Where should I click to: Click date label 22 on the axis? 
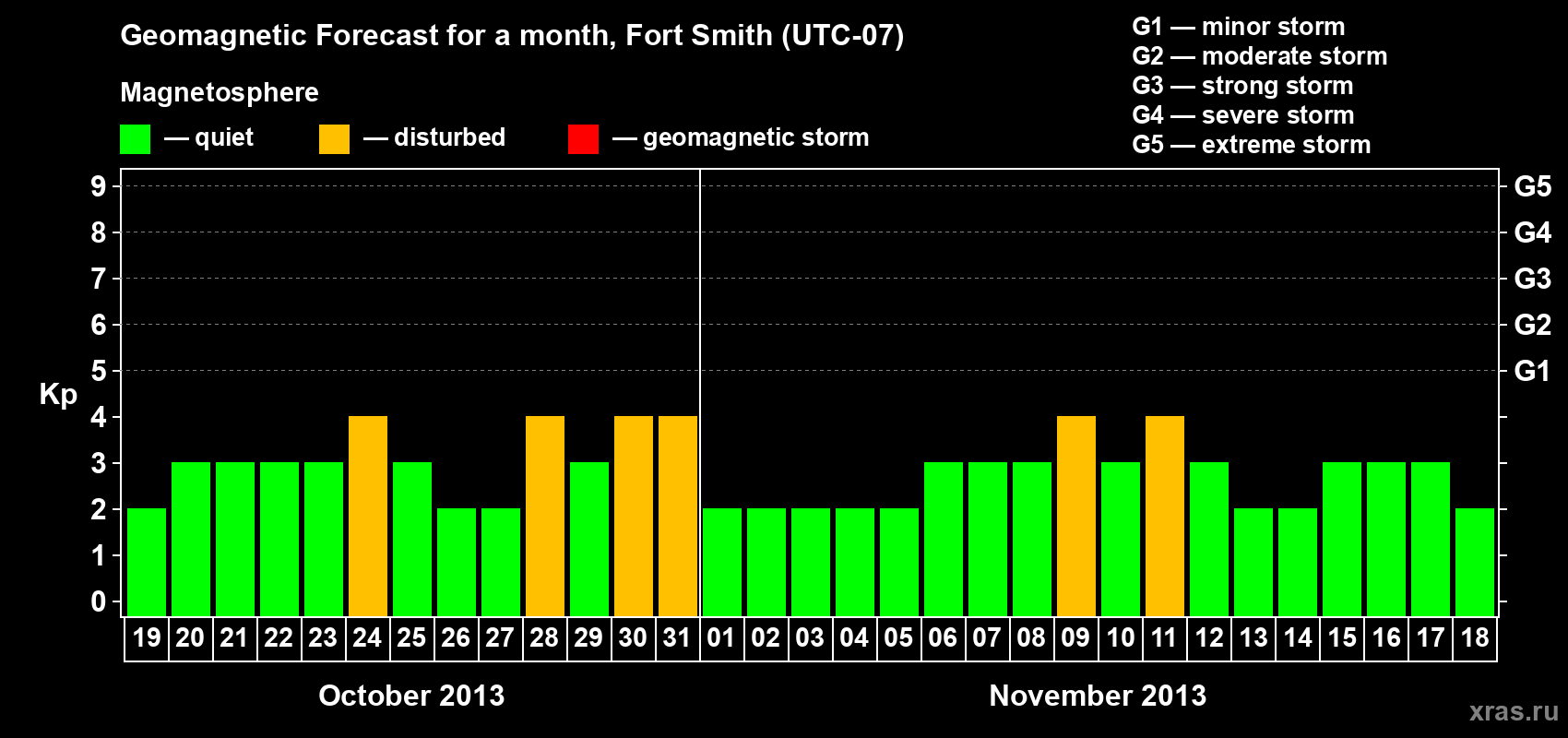(x=279, y=637)
